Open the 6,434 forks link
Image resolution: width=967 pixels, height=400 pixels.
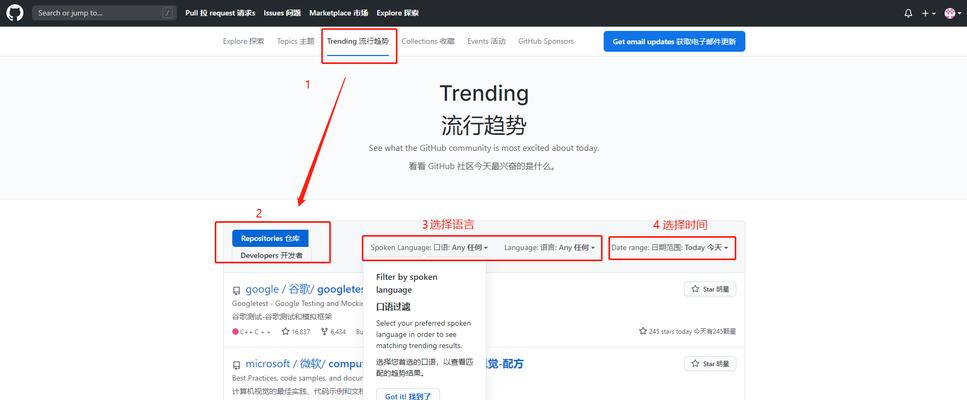coord(334,332)
